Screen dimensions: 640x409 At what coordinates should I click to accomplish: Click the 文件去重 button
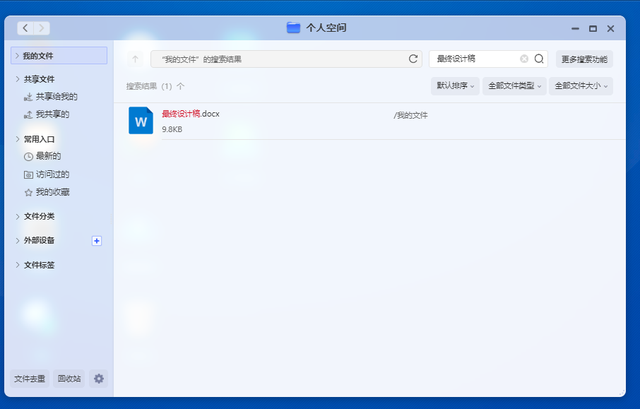coord(29,379)
